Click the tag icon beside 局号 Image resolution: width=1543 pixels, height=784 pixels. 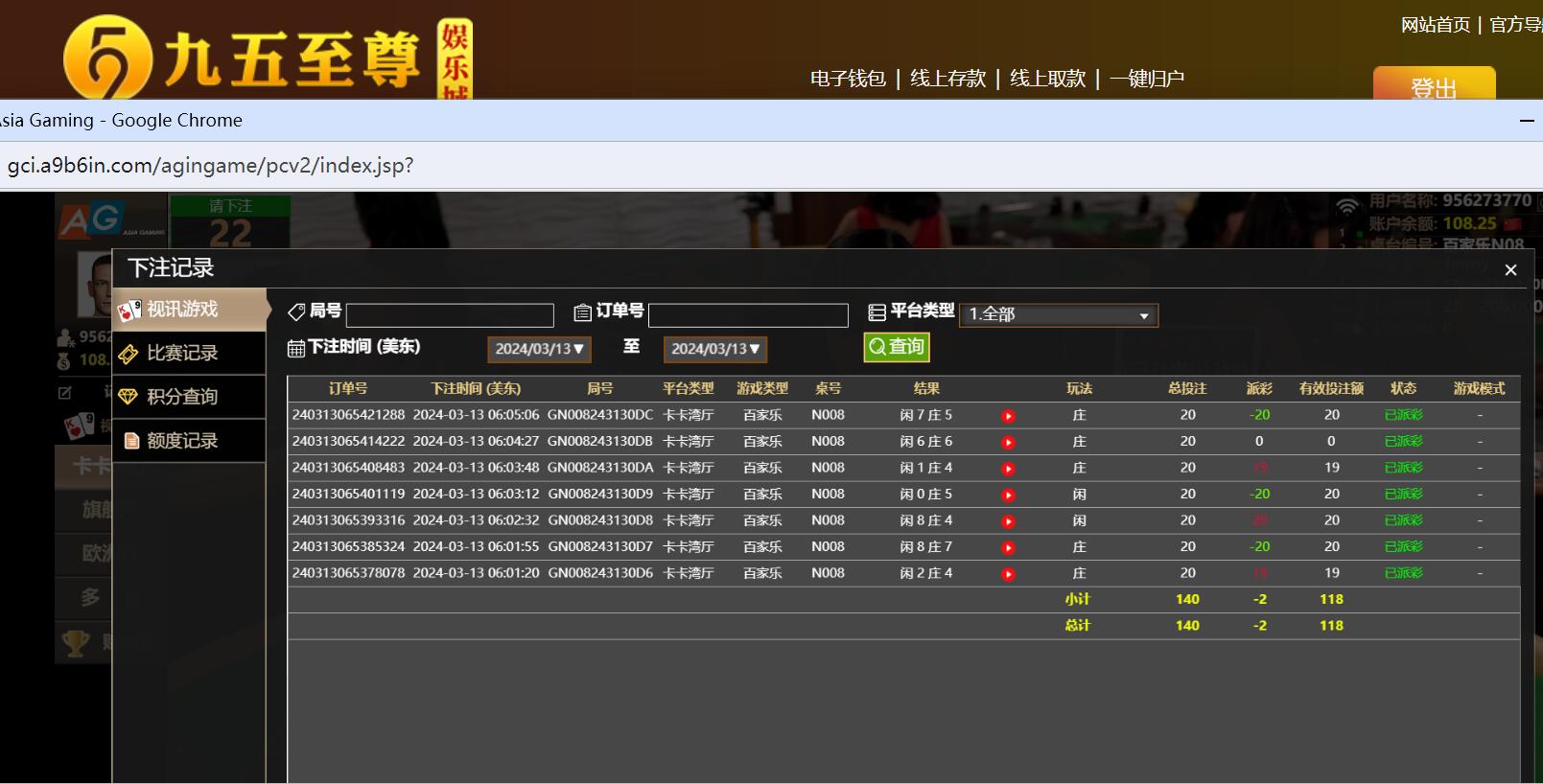tap(296, 311)
